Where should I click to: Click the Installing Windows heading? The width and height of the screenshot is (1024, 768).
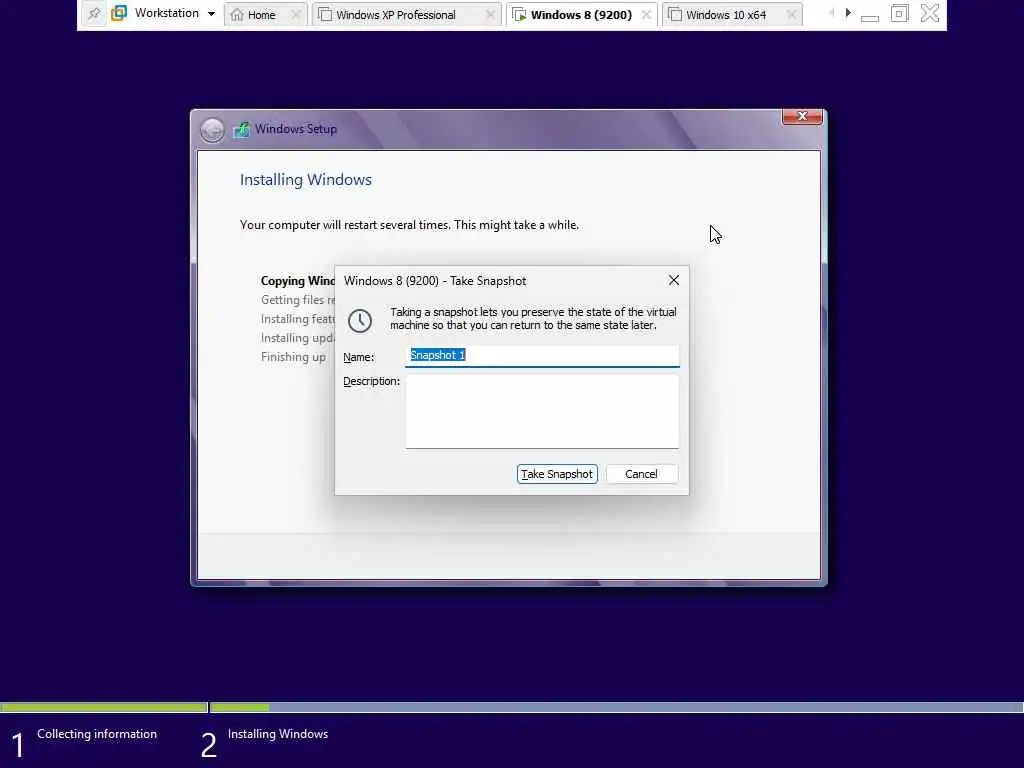[x=306, y=180]
